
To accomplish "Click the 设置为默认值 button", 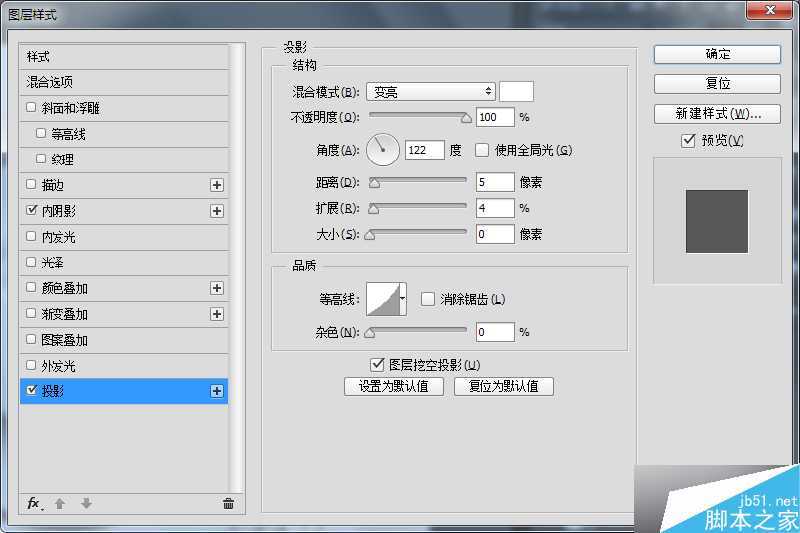I will [393, 386].
